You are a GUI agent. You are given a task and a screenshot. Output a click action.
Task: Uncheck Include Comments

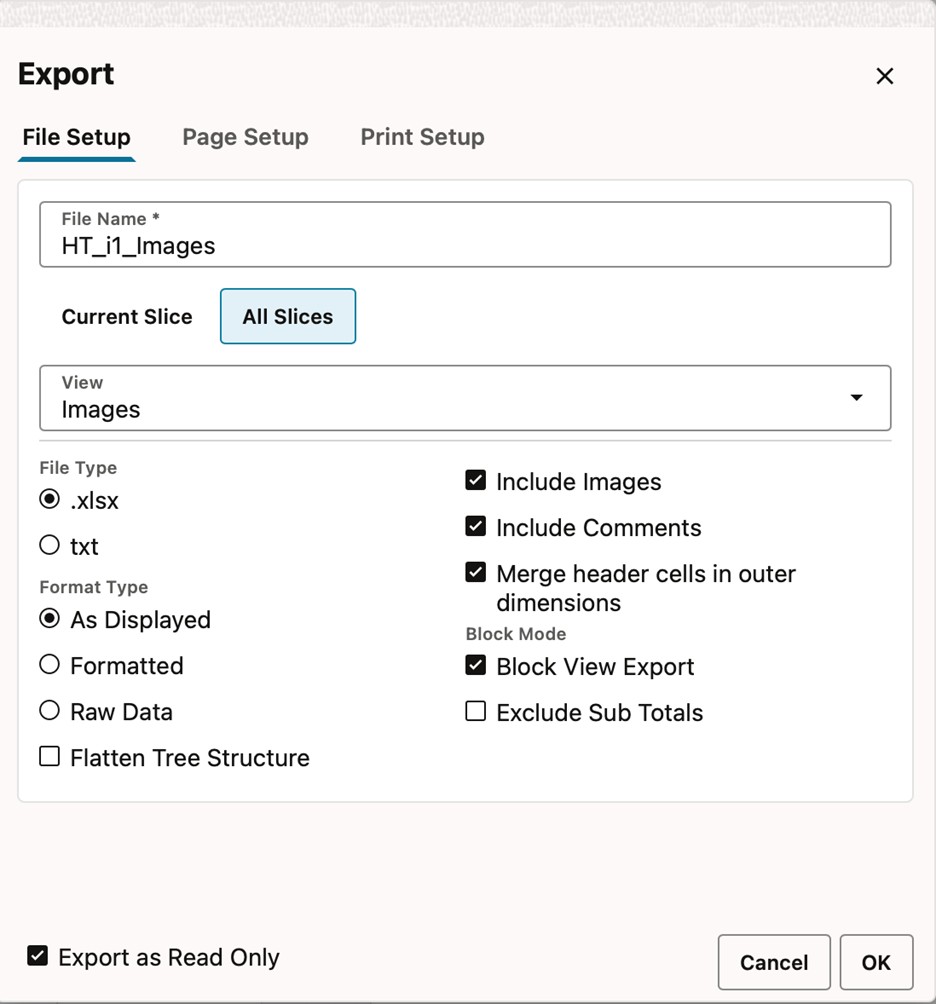tap(475, 526)
